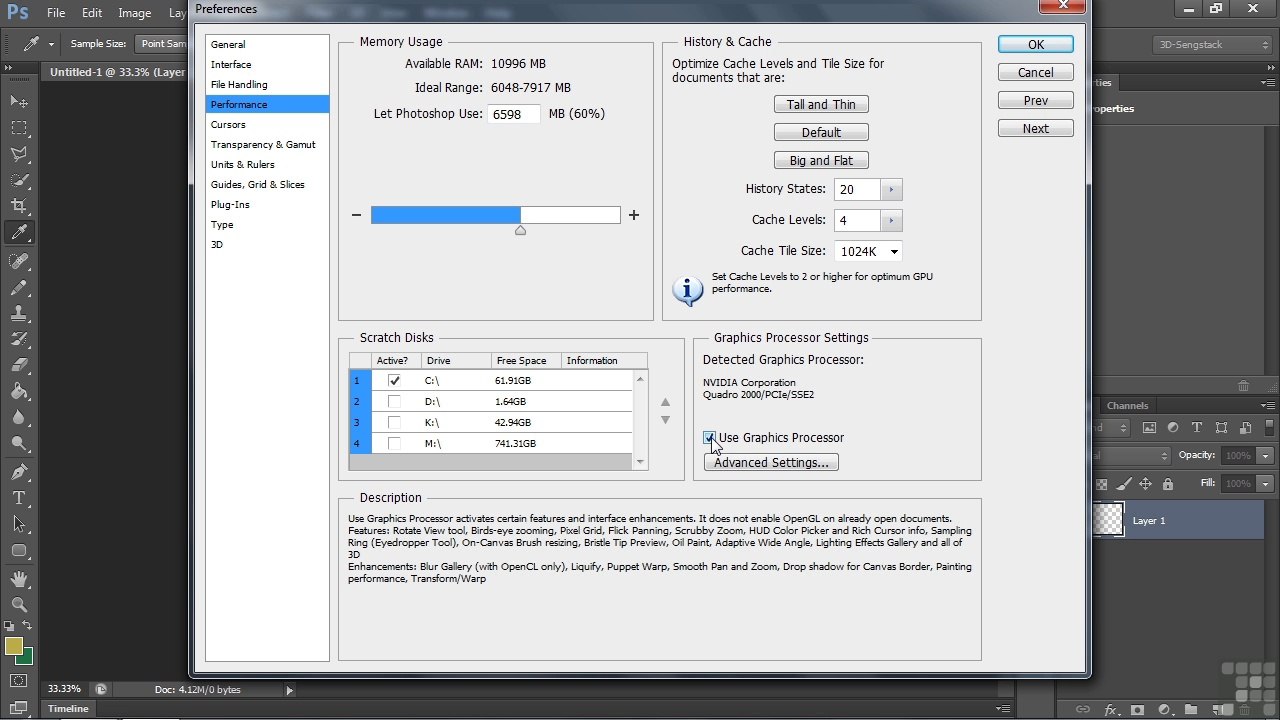Click the background color swatch
The image size is (1280, 720).
click(x=24, y=656)
